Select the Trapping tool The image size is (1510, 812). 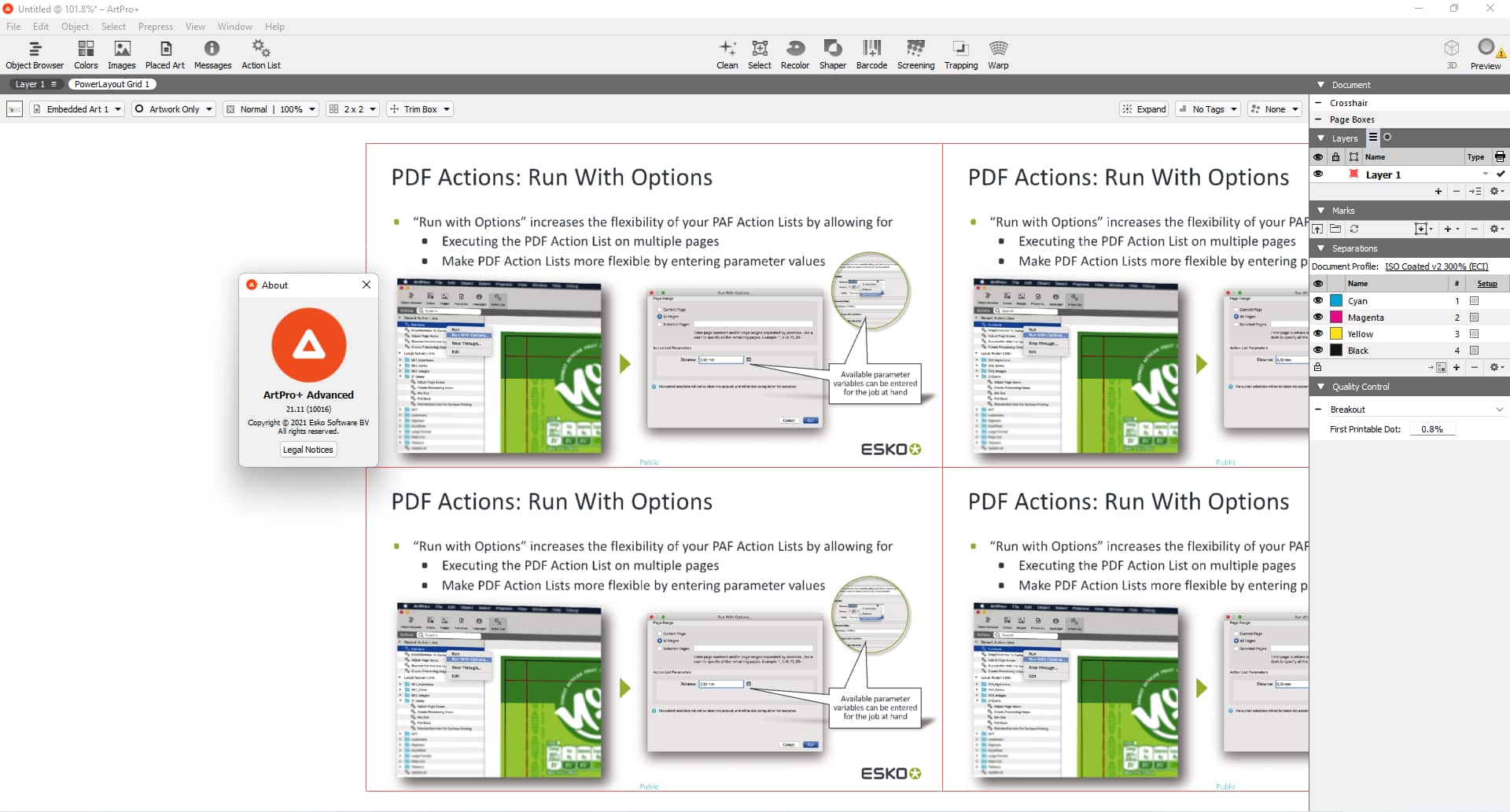pos(961,55)
